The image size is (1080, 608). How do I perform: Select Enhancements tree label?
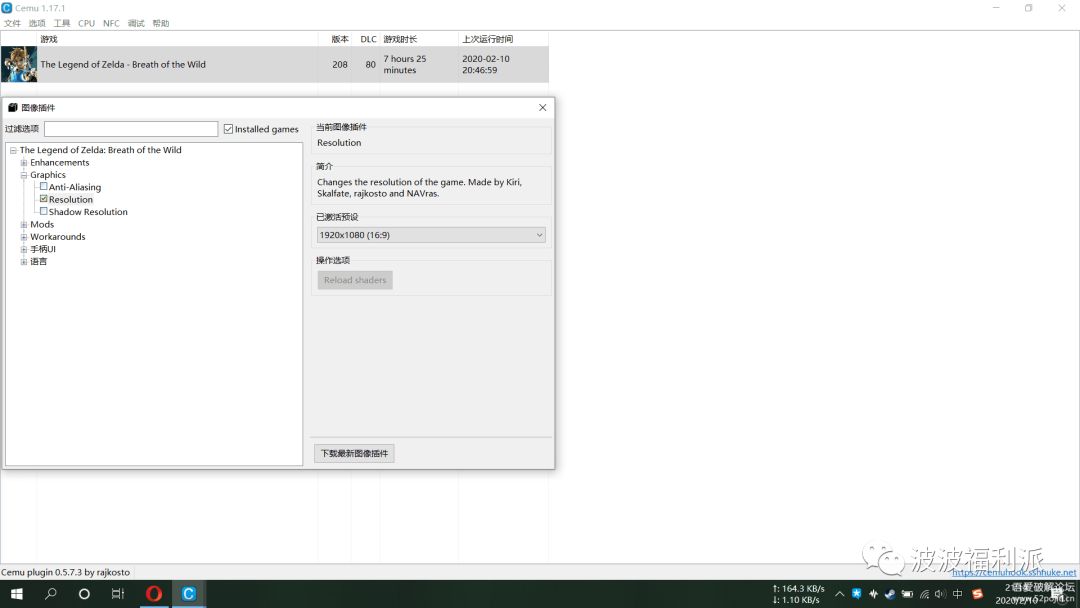60,163
